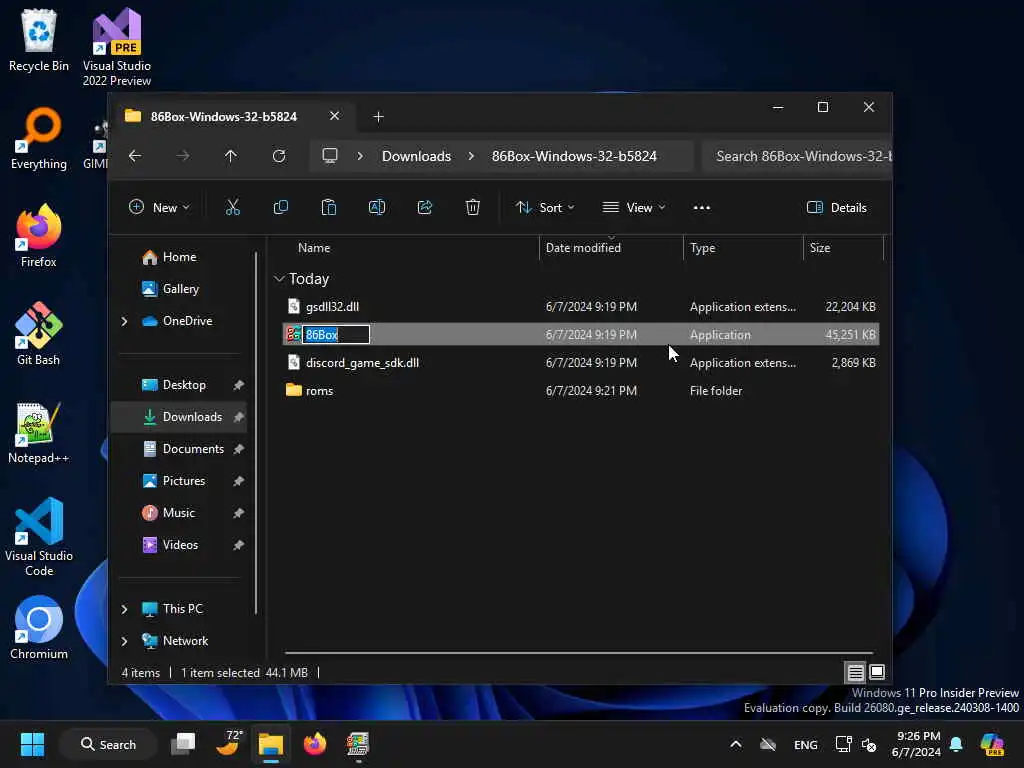Open Visual Studio 2022 Preview desktop shortcut
Image resolution: width=1024 pixels, height=768 pixels.
coord(117,47)
